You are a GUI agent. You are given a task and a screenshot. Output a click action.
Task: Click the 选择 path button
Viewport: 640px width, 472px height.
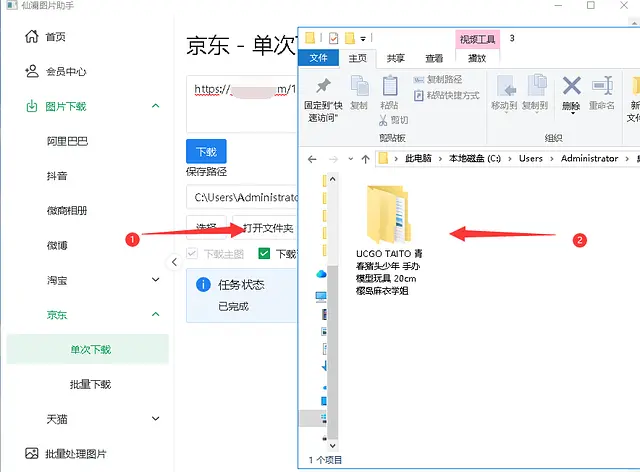206,227
